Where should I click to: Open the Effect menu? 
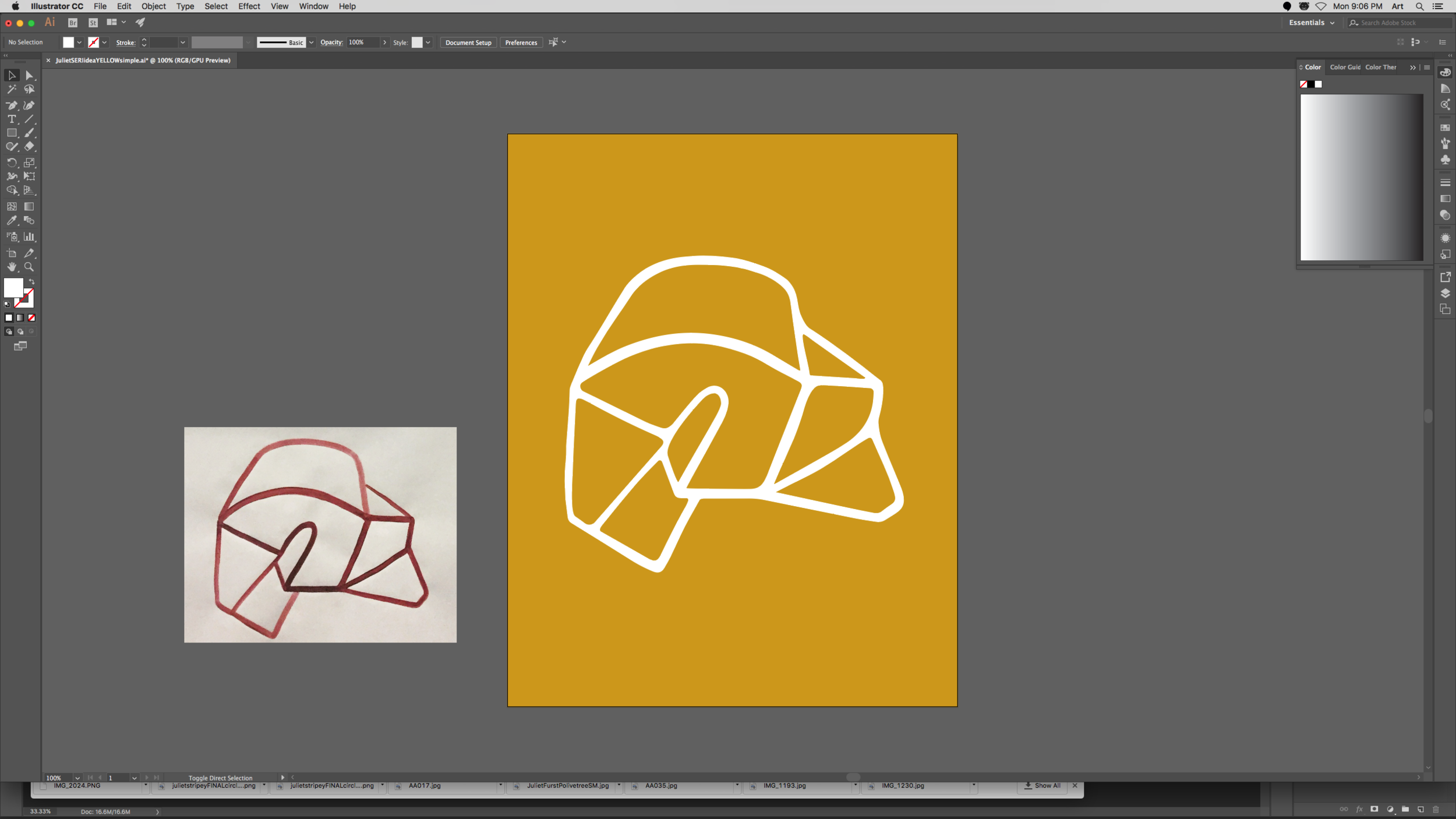249,6
